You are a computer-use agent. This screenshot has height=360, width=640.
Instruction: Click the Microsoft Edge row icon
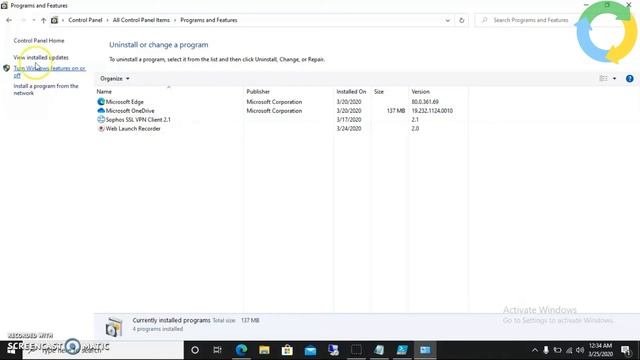click(x=101, y=102)
